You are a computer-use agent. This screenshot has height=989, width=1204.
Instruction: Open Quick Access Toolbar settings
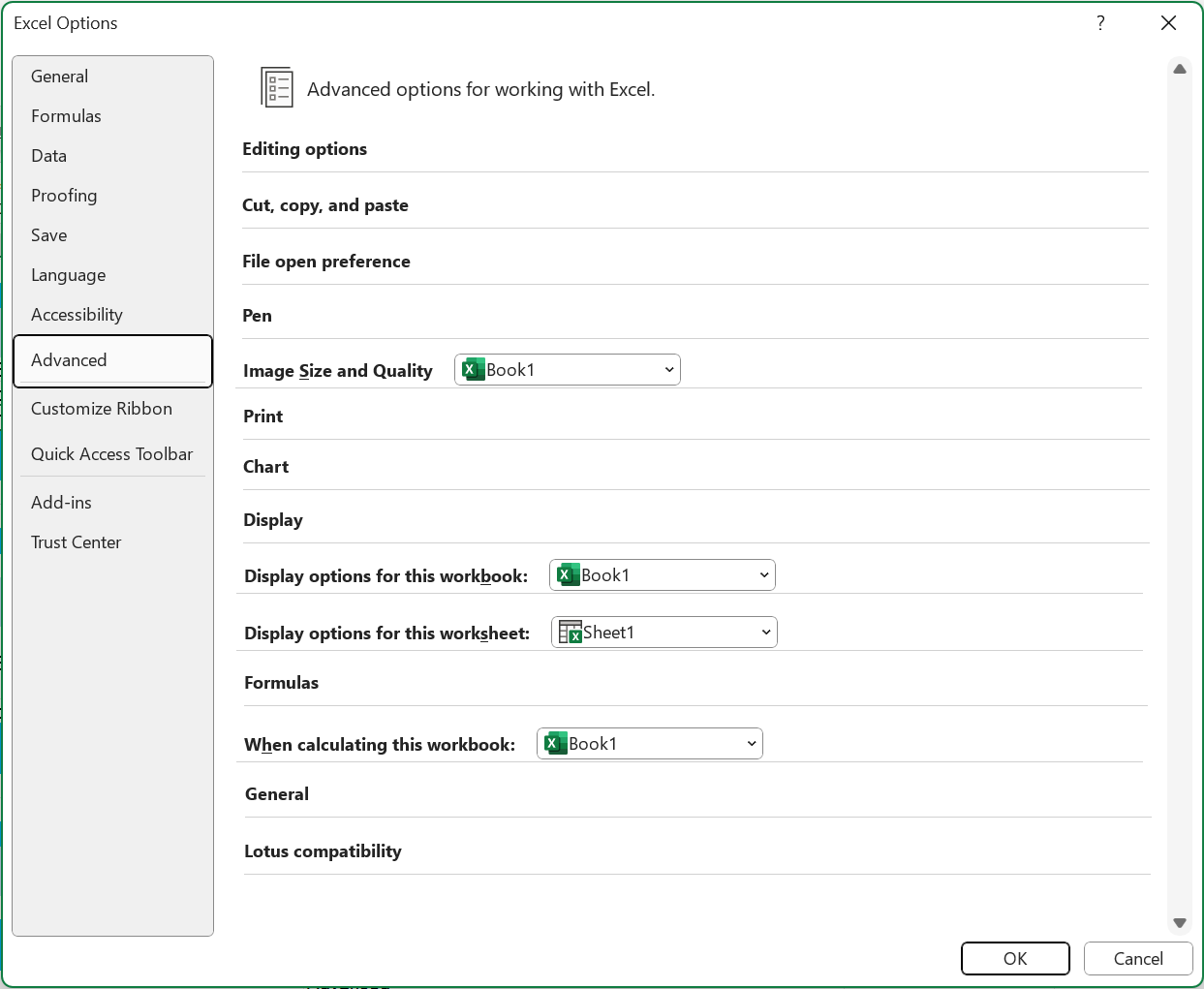111,454
